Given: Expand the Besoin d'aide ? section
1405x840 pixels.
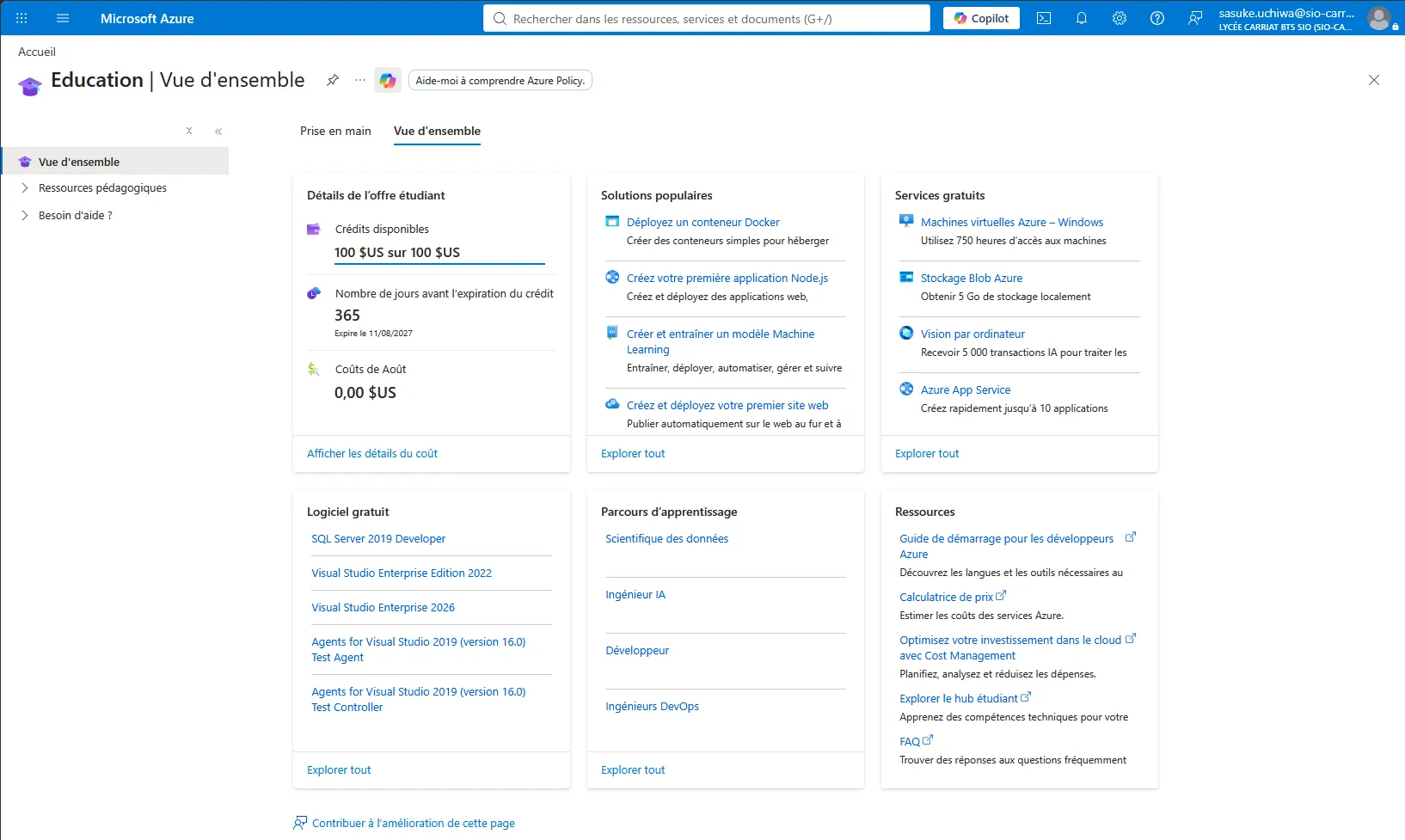Looking at the screenshot, I should pos(25,215).
